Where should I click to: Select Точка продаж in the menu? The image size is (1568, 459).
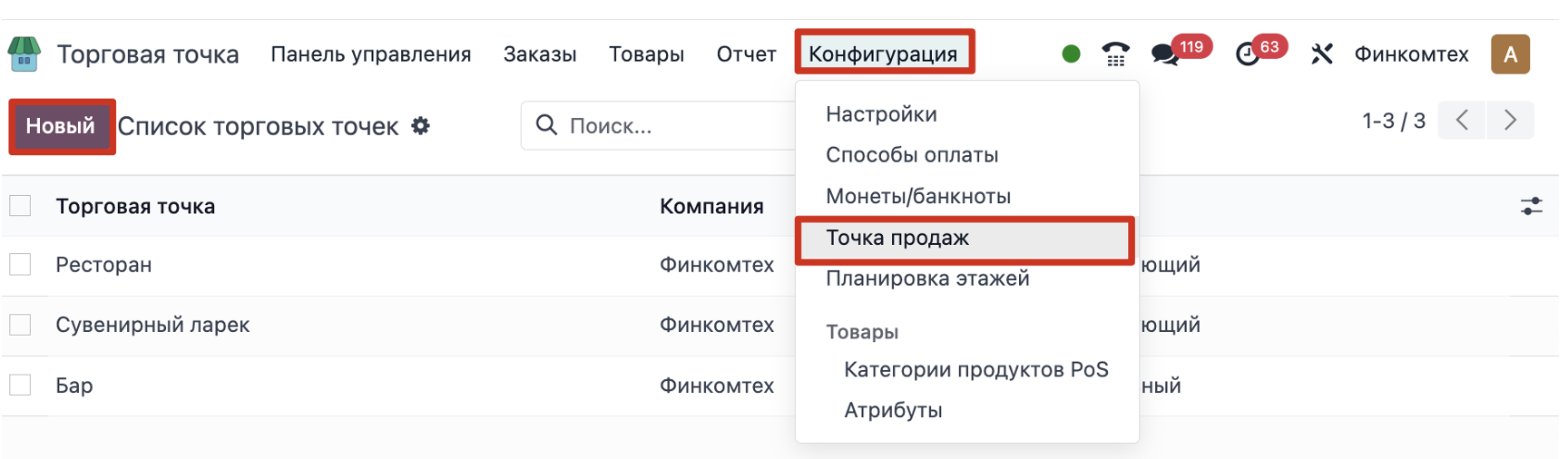coord(897,239)
